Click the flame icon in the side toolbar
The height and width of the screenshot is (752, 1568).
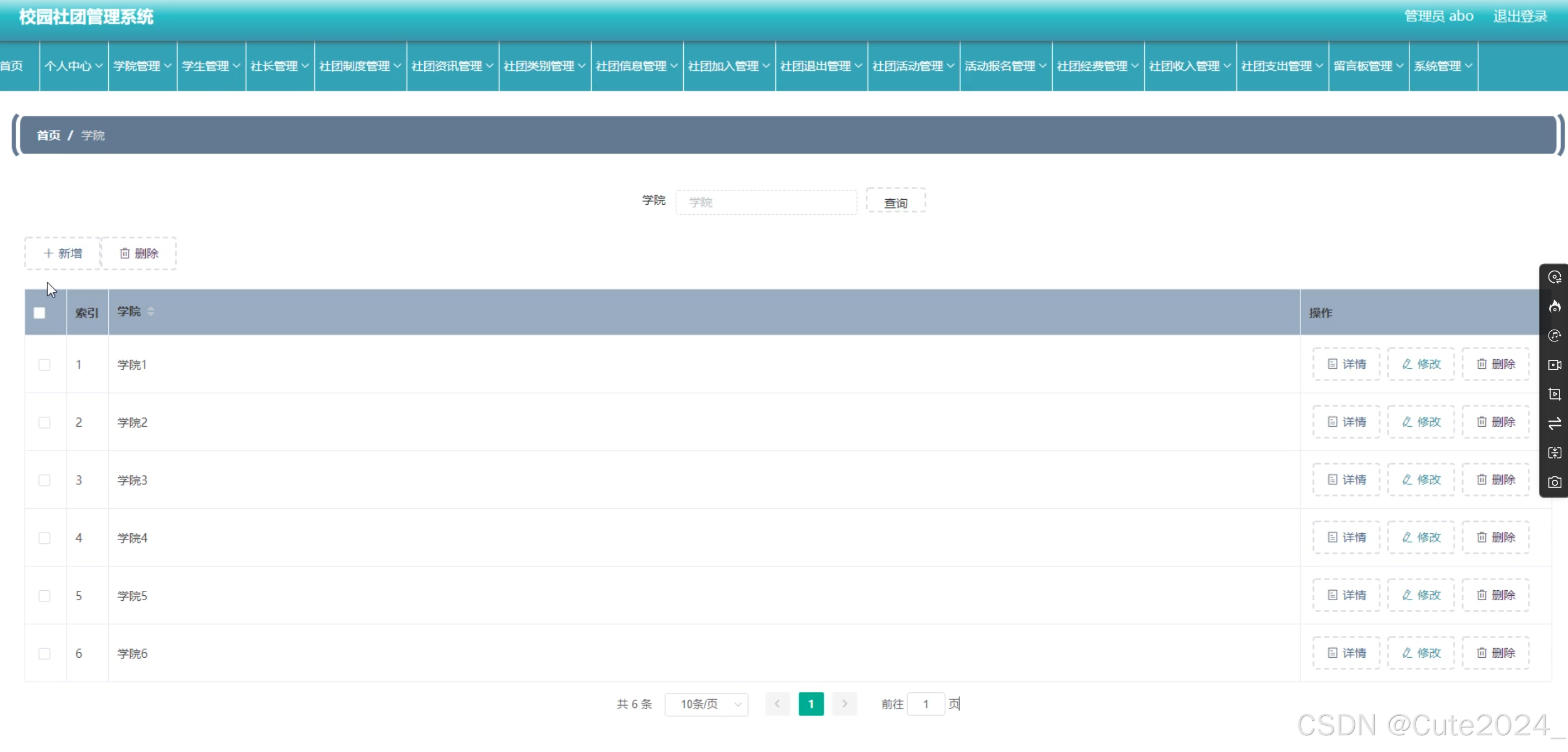tap(1554, 307)
